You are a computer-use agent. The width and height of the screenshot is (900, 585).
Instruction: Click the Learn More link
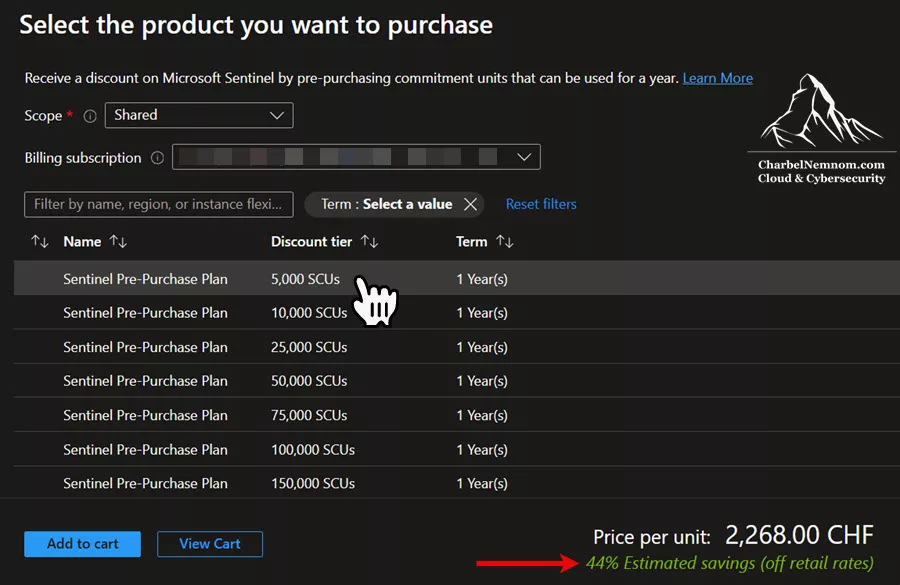point(717,78)
